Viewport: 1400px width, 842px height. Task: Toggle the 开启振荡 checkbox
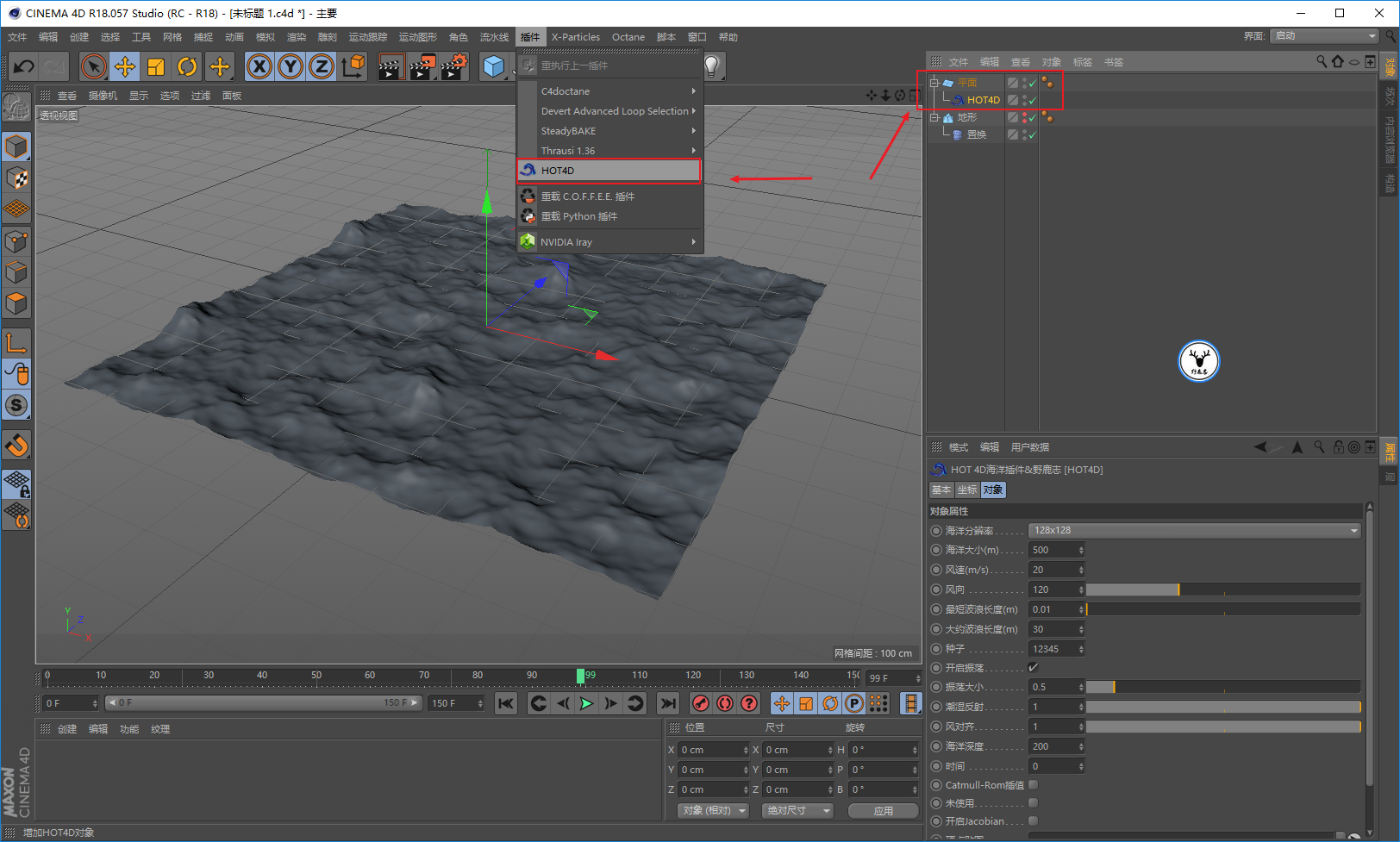(x=1033, y=667)
